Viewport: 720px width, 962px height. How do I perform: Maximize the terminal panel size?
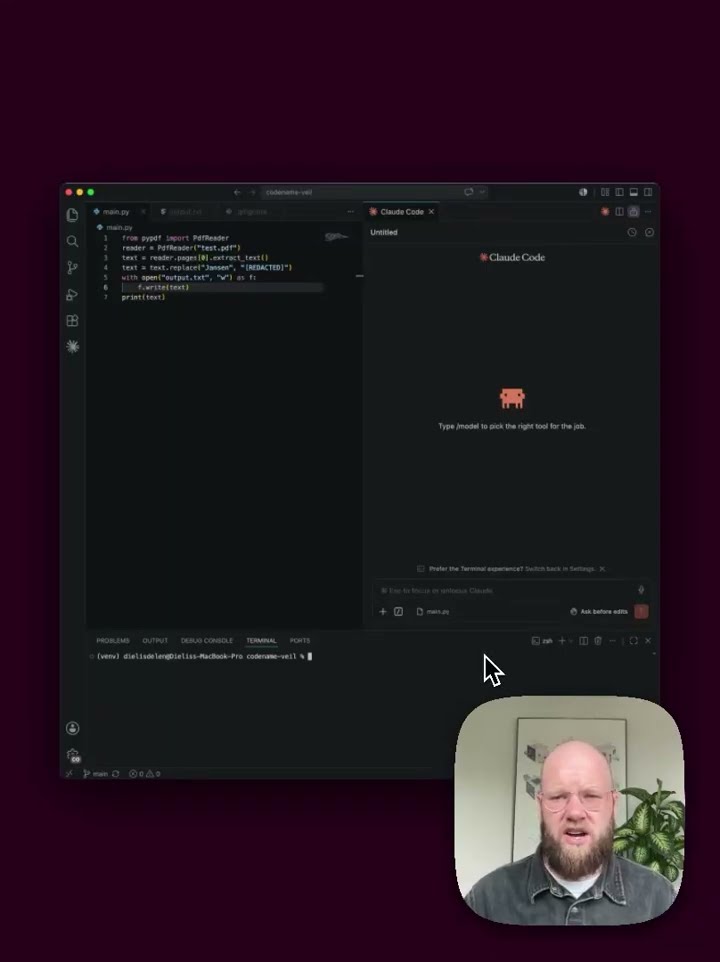tap(634, 641)
